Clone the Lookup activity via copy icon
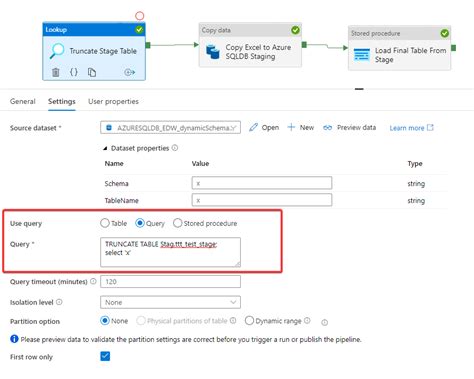The width and height of the screenshot is (474, 379). pos(92,72)
